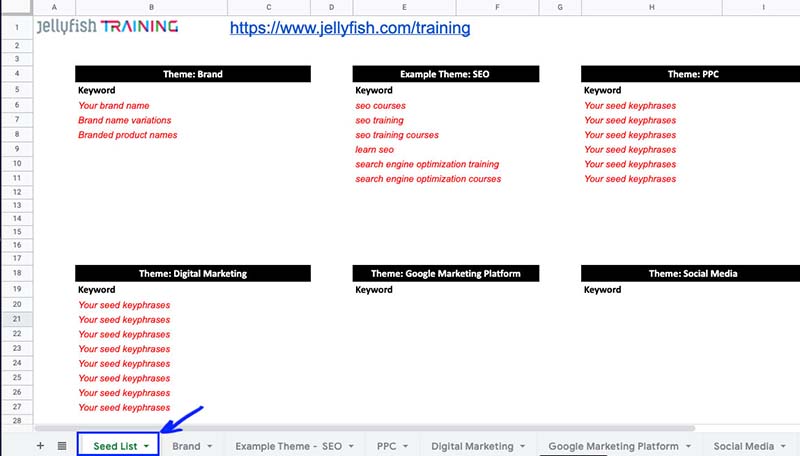
Task: Select row 21 header
Action: [17, 319]
